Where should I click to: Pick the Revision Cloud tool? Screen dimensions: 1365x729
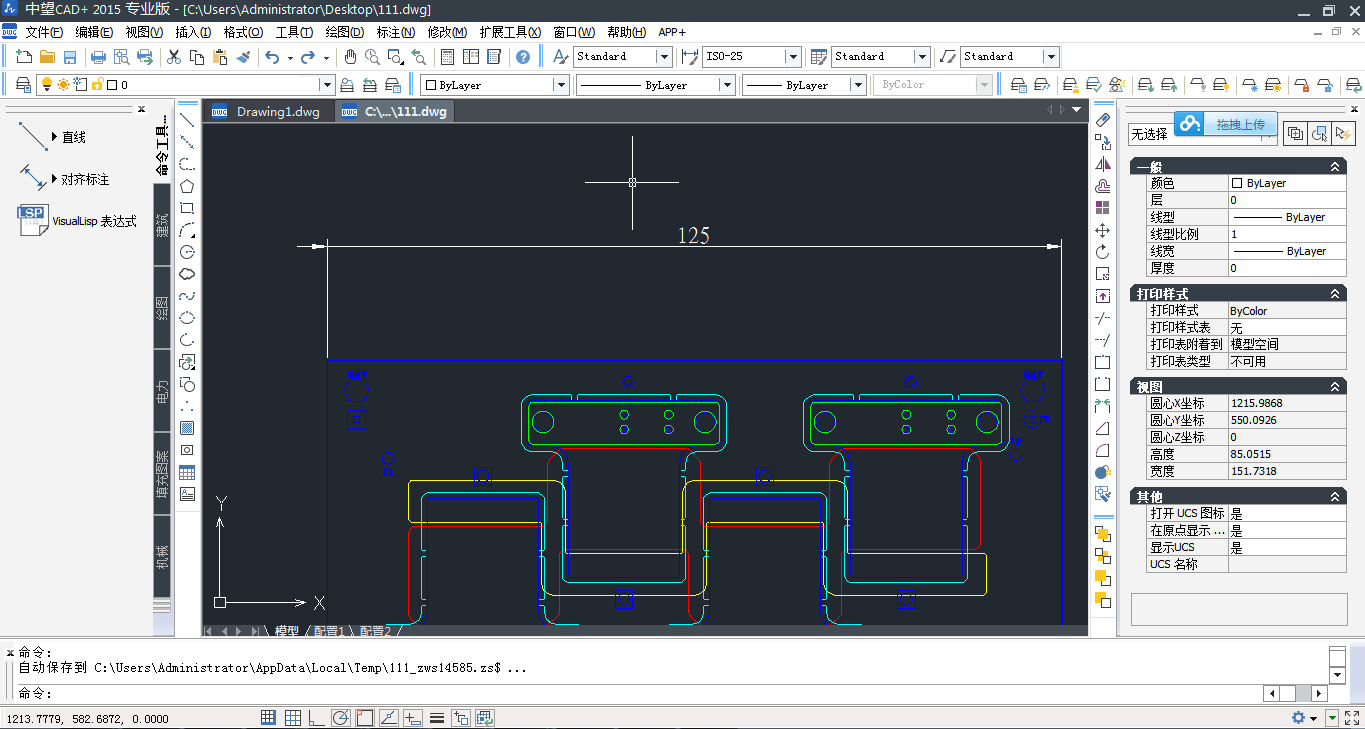(187, 274)
